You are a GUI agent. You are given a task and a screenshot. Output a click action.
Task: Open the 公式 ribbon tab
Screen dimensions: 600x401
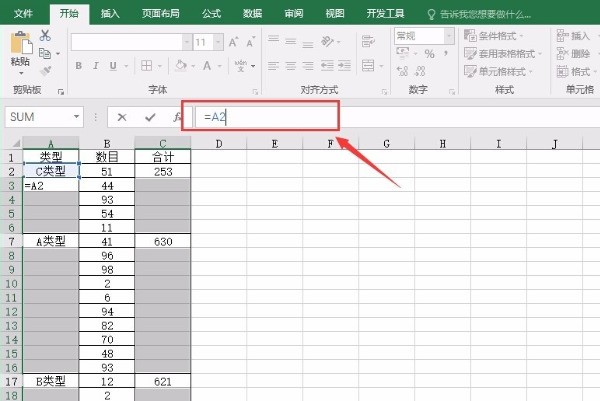pos(211,14)
